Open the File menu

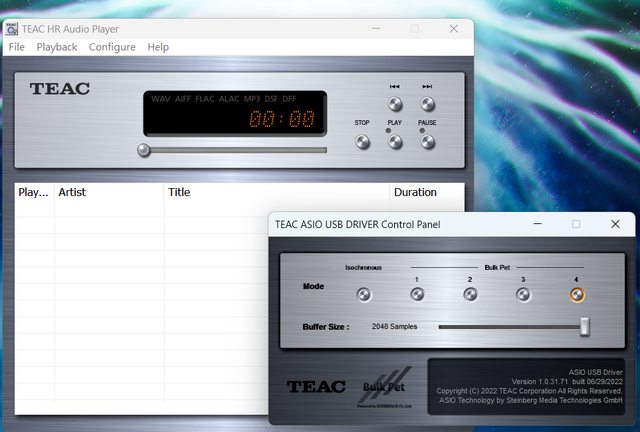click(17, 47)
